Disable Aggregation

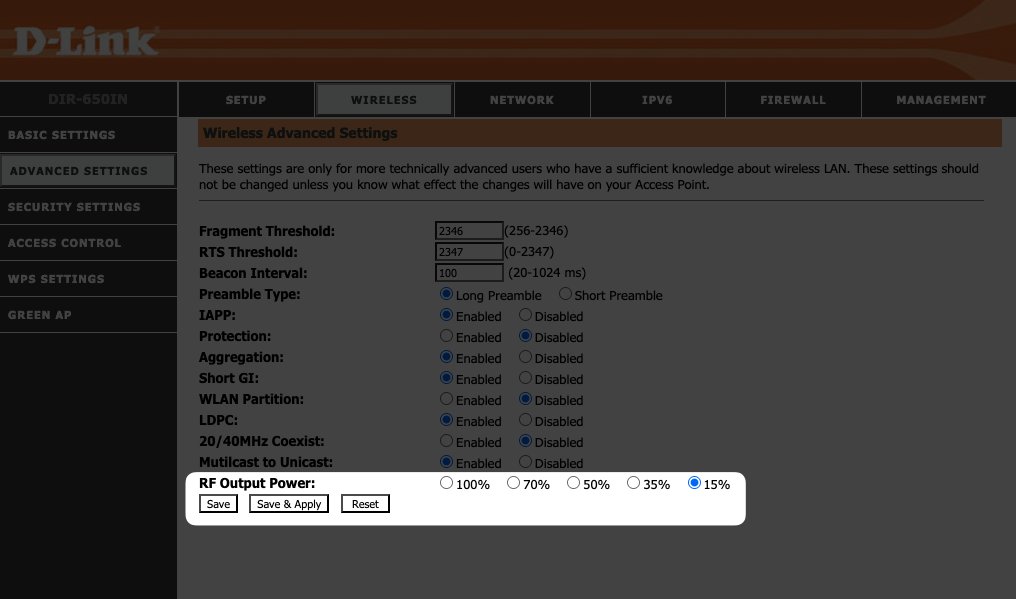tap(525, 357)
